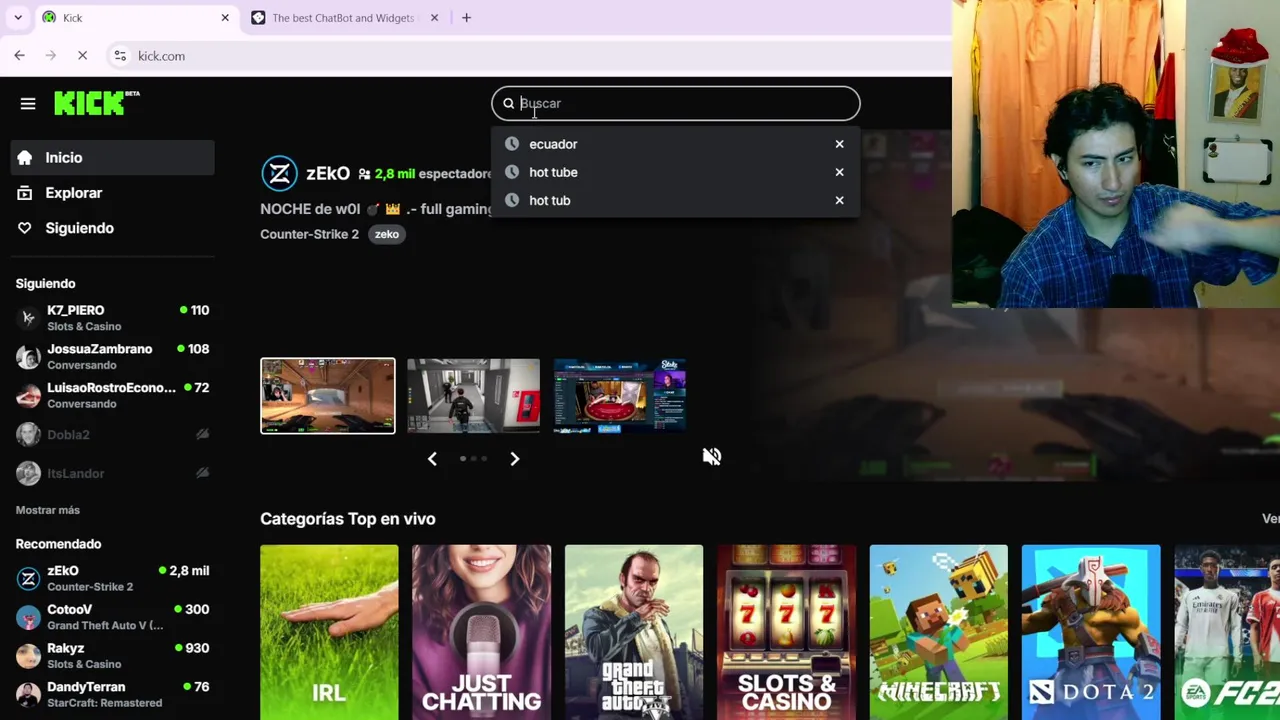This screenshot has height=720, width=1280.
Task: Focus the Buscar search field
Action: (675, 103)
